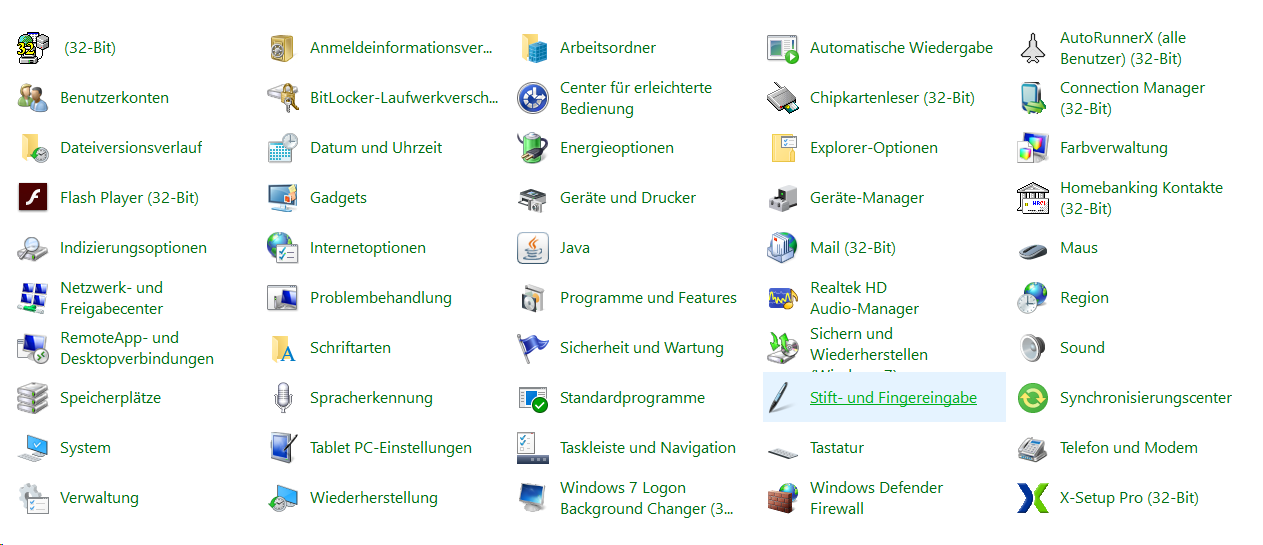Open the Internetoptionen globe icon
The width and height of the screenshot is (1263, 545).
(283, 248)
